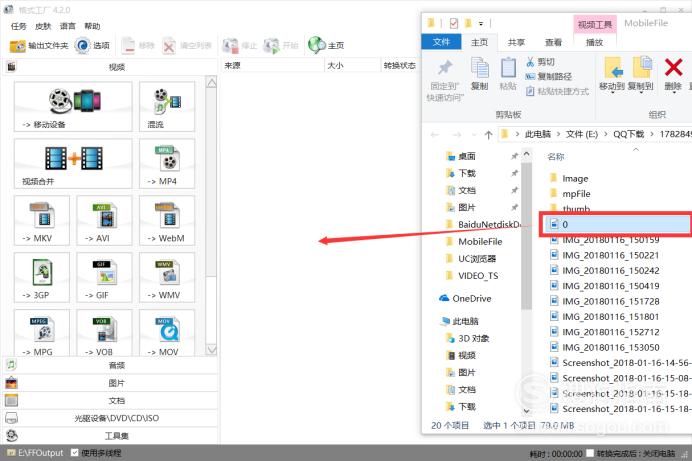Click Paste (粘贴) in Explorer ribbon
The height and width of the screenshot is (461, 692).
coord(508,74)
